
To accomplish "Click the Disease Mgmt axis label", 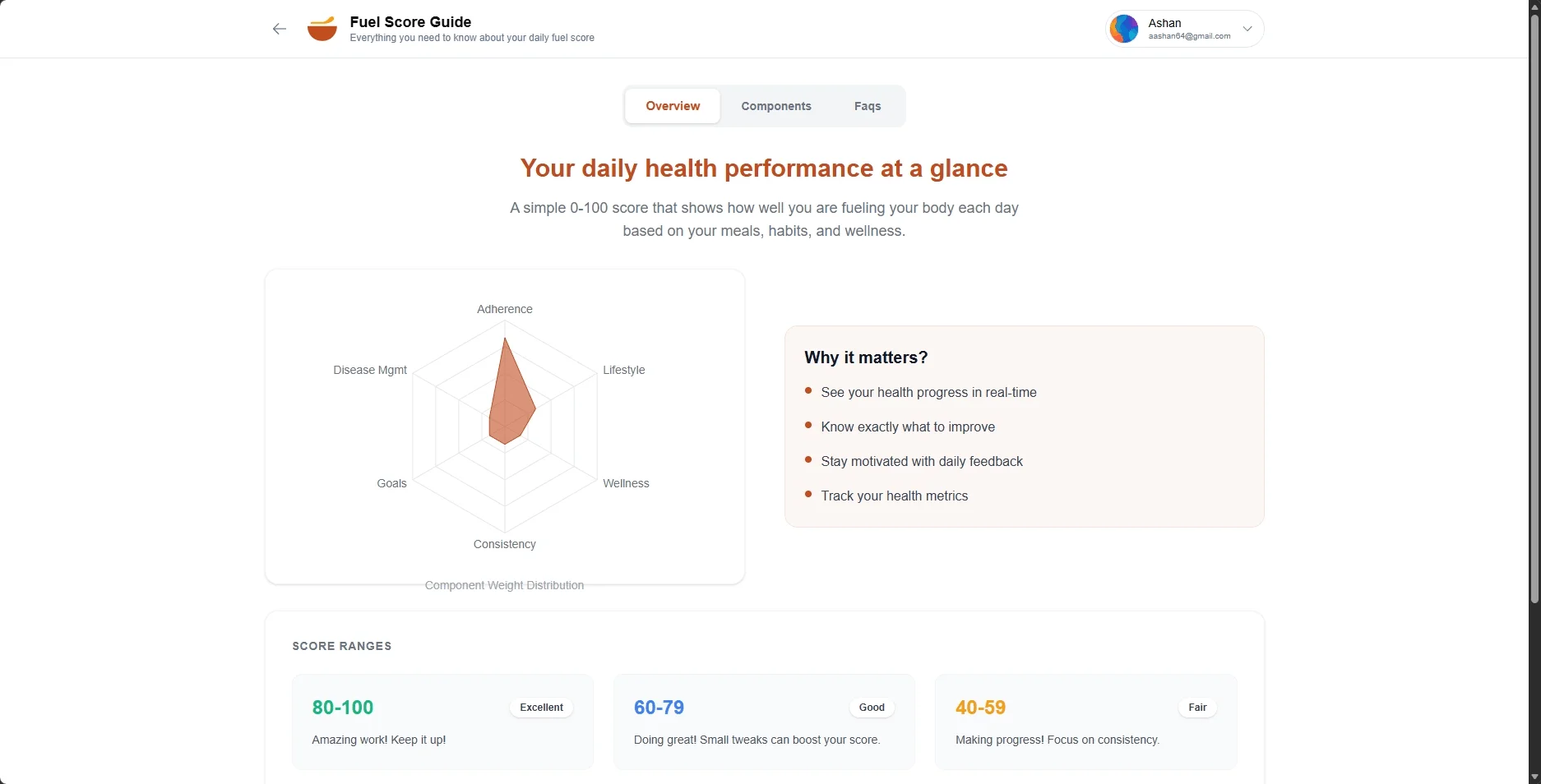I will [x=370, y=370].
